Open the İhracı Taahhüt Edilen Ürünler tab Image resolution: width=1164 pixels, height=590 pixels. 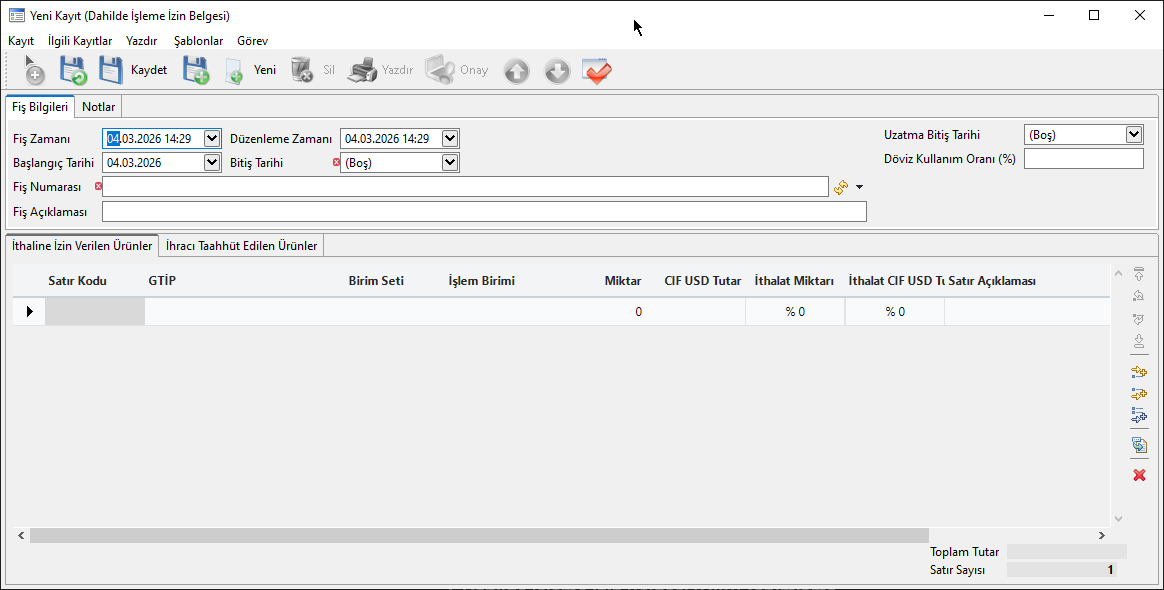tap(242, 245)
